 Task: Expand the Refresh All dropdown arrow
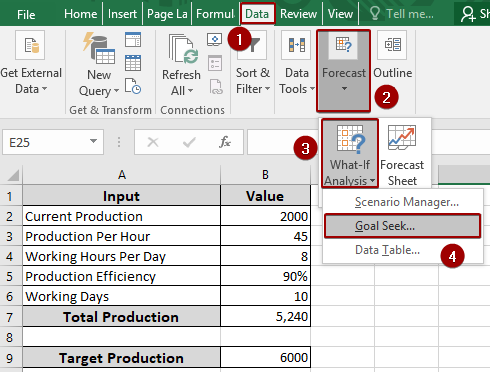click(190, 90)
